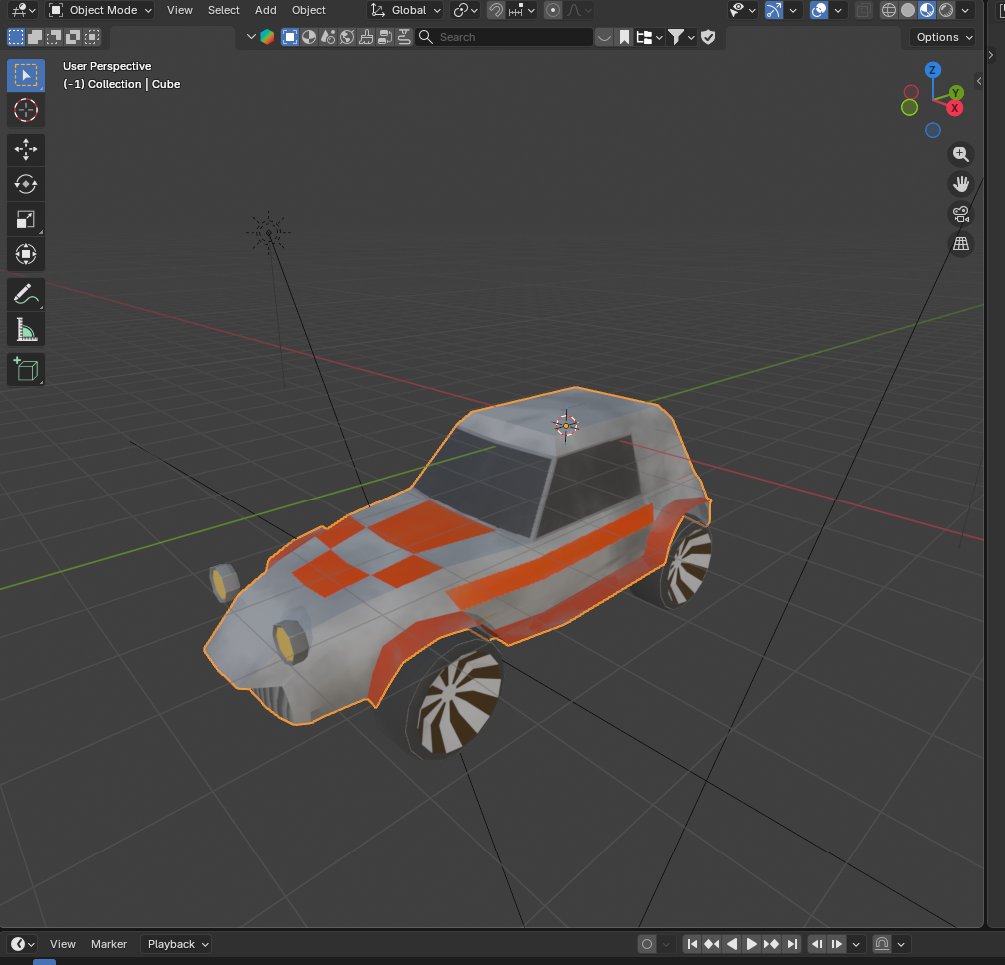The width and height of the screenshot is (1005, 965).
Task: Set select mode to new selection
Action: [16, 37]
